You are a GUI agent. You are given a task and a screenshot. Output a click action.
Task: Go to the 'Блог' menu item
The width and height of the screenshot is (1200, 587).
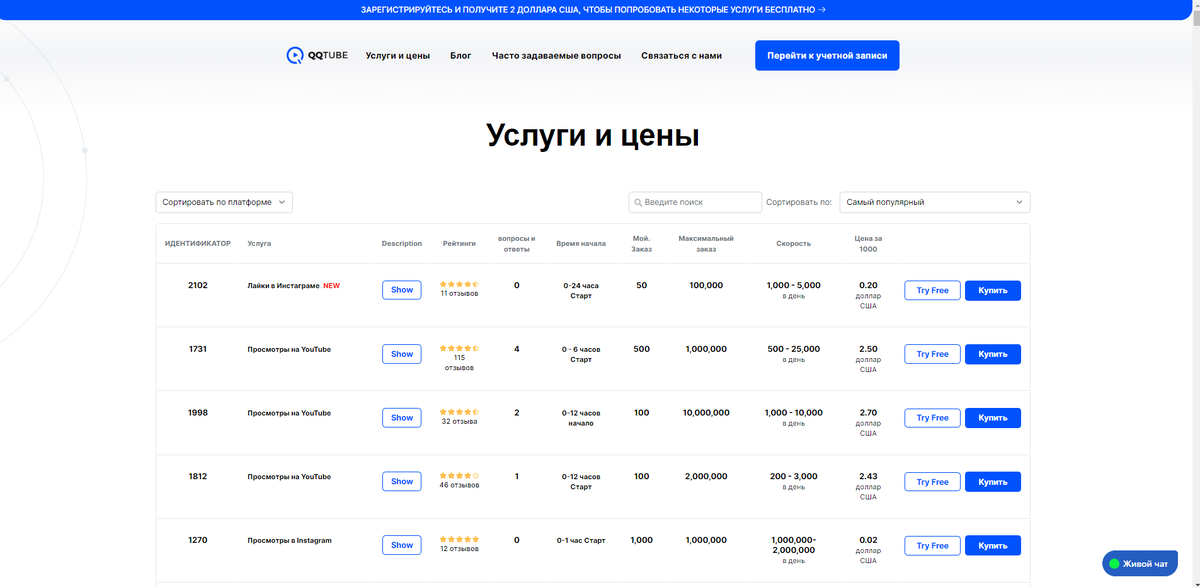(x=461, y=56)
